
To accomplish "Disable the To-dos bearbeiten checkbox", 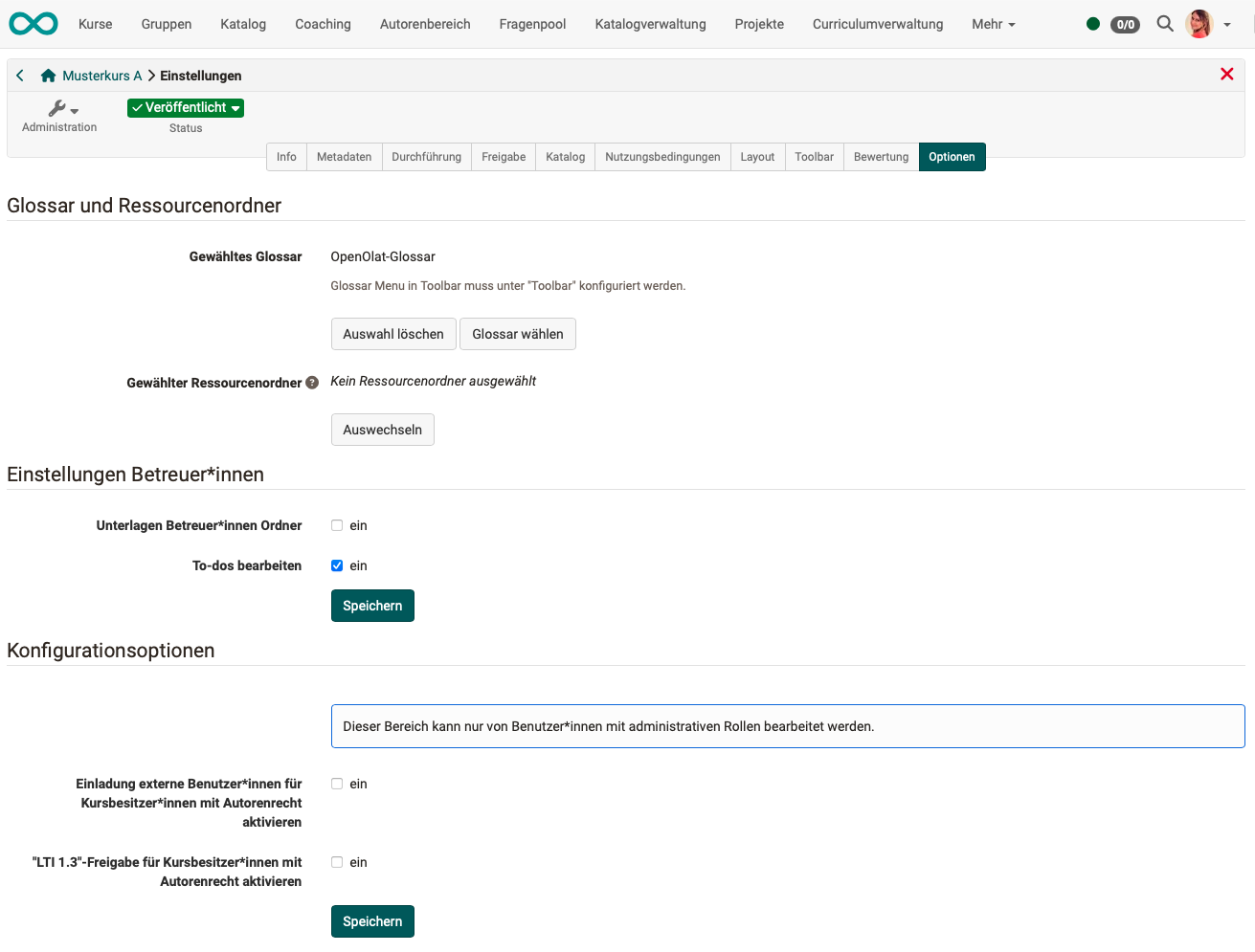I will 337,565.
